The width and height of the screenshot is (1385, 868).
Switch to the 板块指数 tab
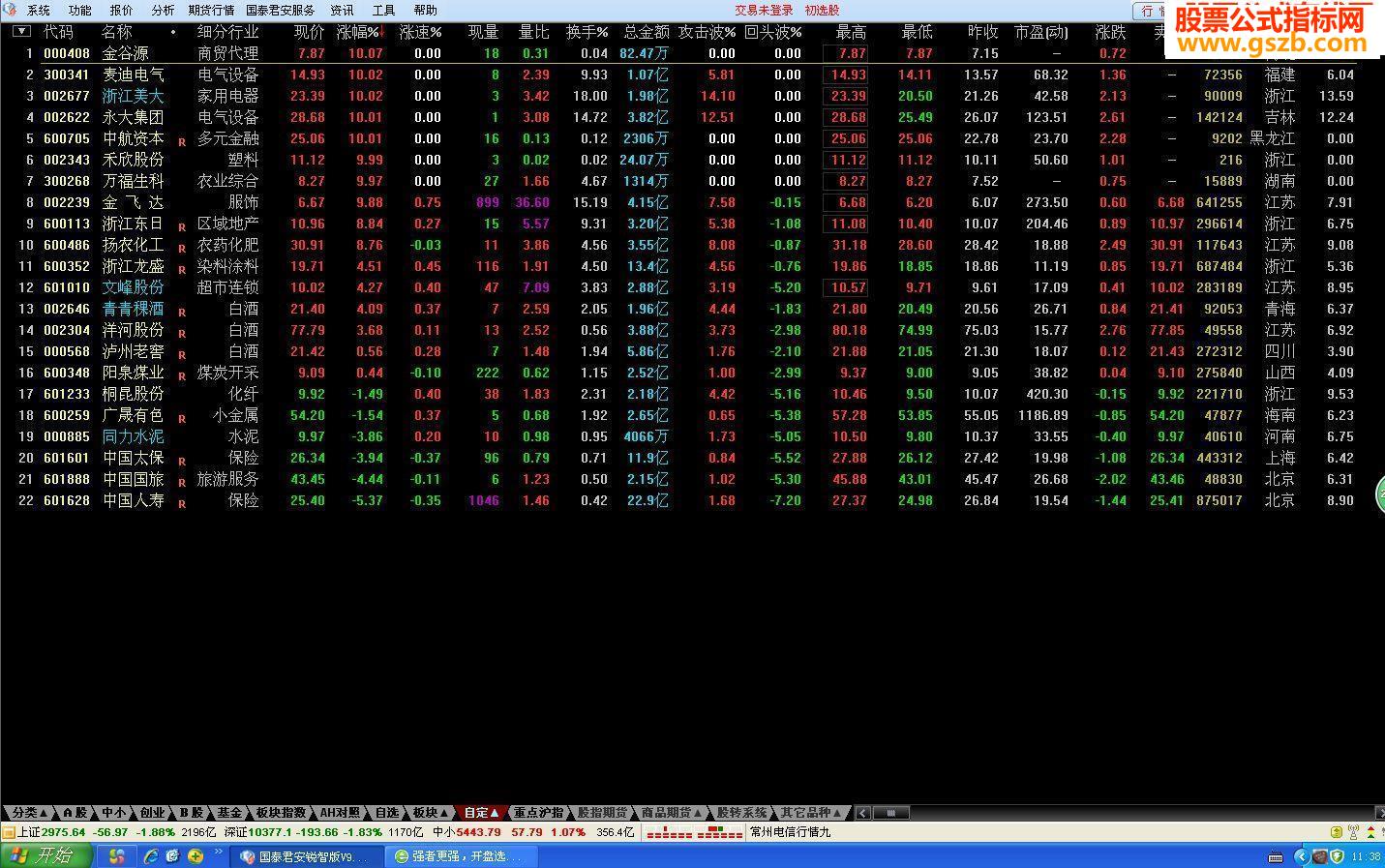282,813
